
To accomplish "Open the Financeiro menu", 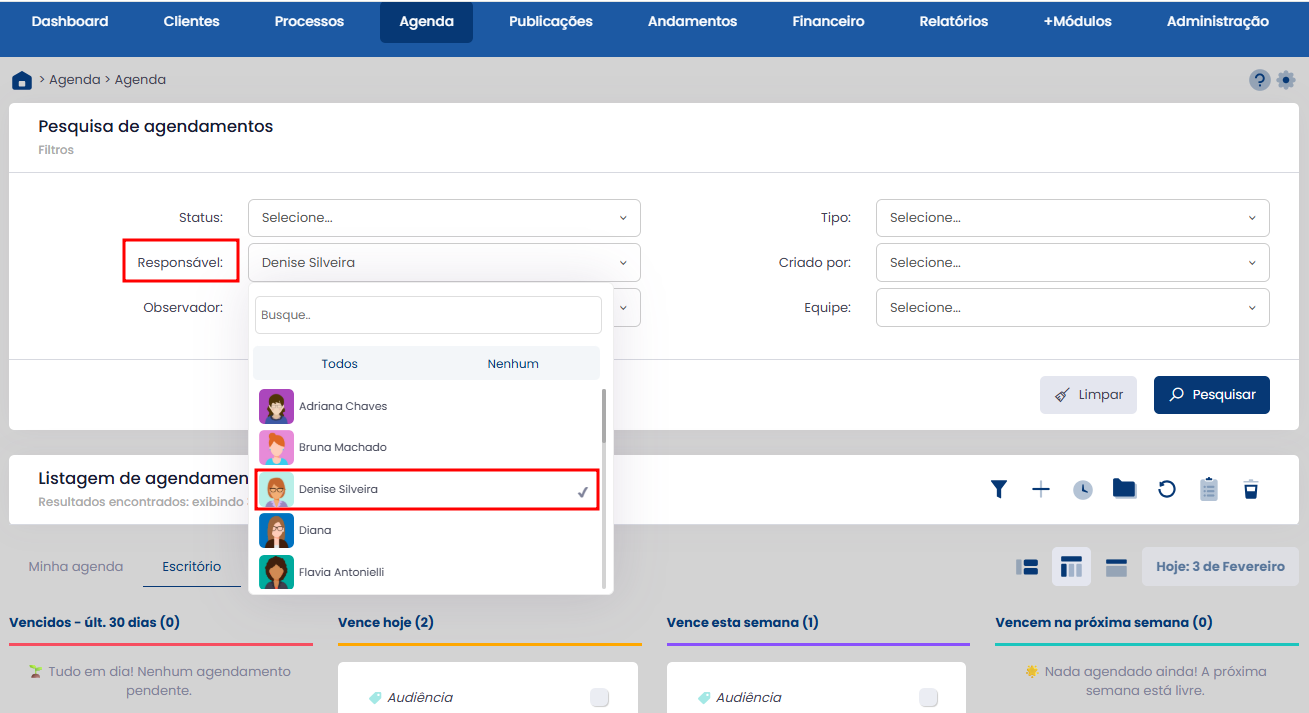I will coord(828,21).
